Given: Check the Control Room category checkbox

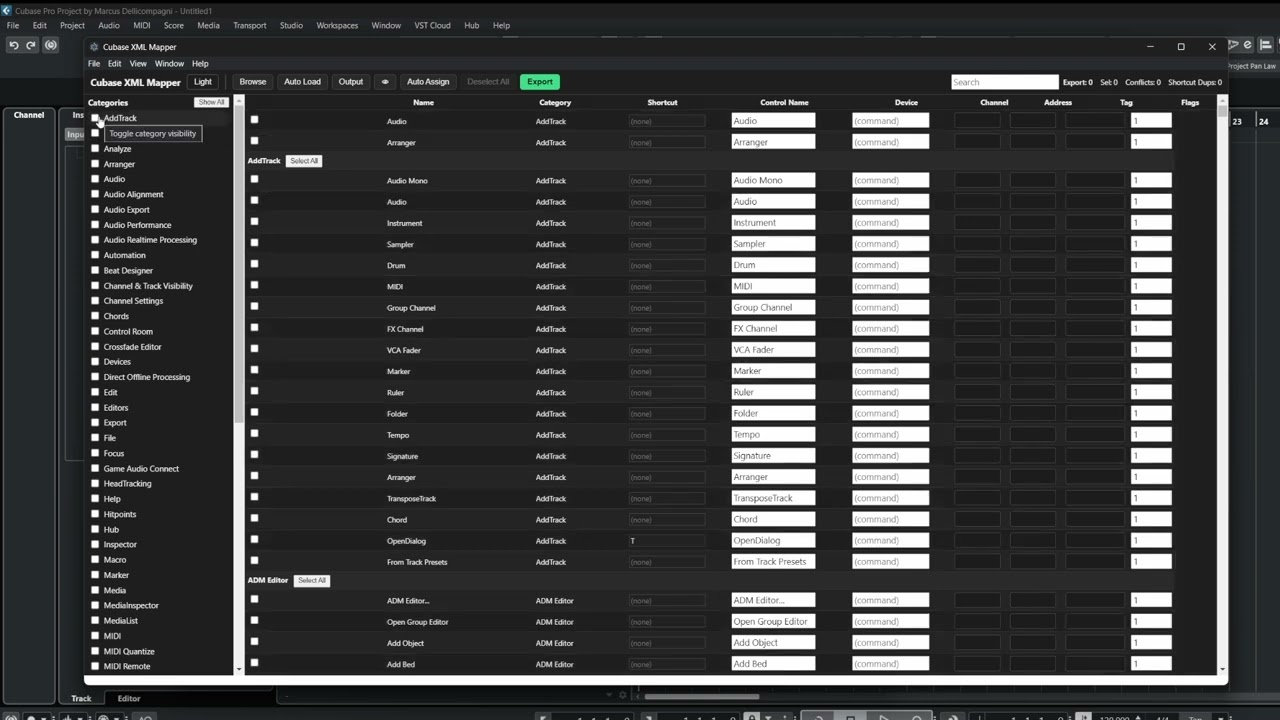Looking at the screenshot, I should (95, 331).
